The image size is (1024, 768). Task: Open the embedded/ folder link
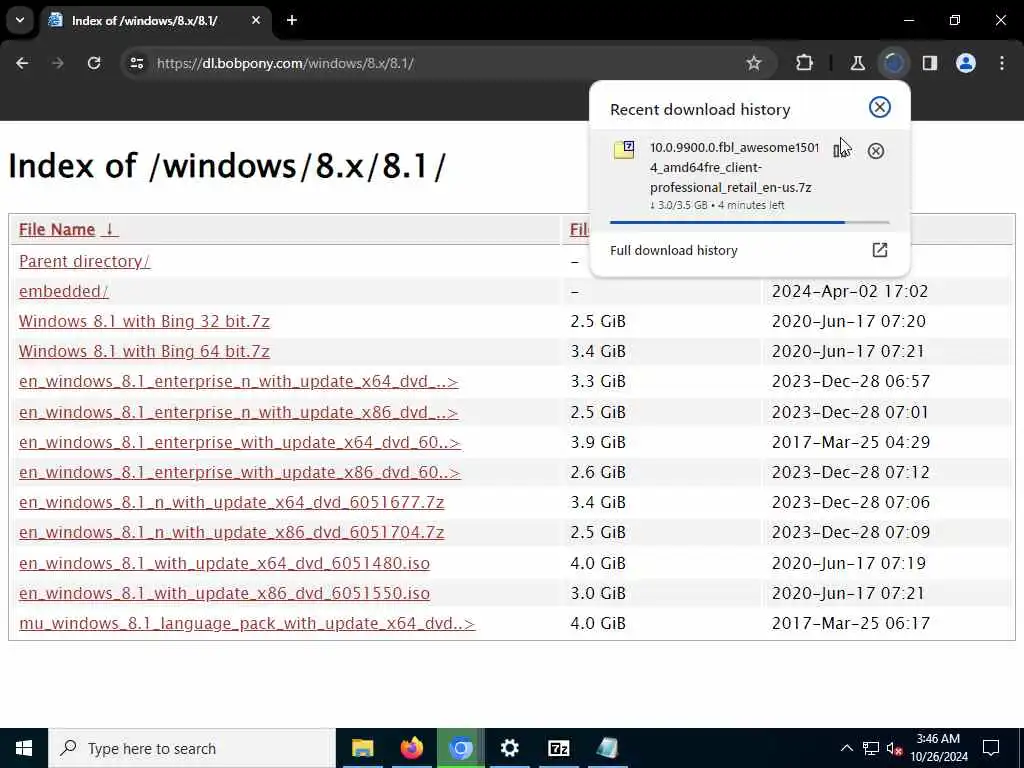(64, 291)
